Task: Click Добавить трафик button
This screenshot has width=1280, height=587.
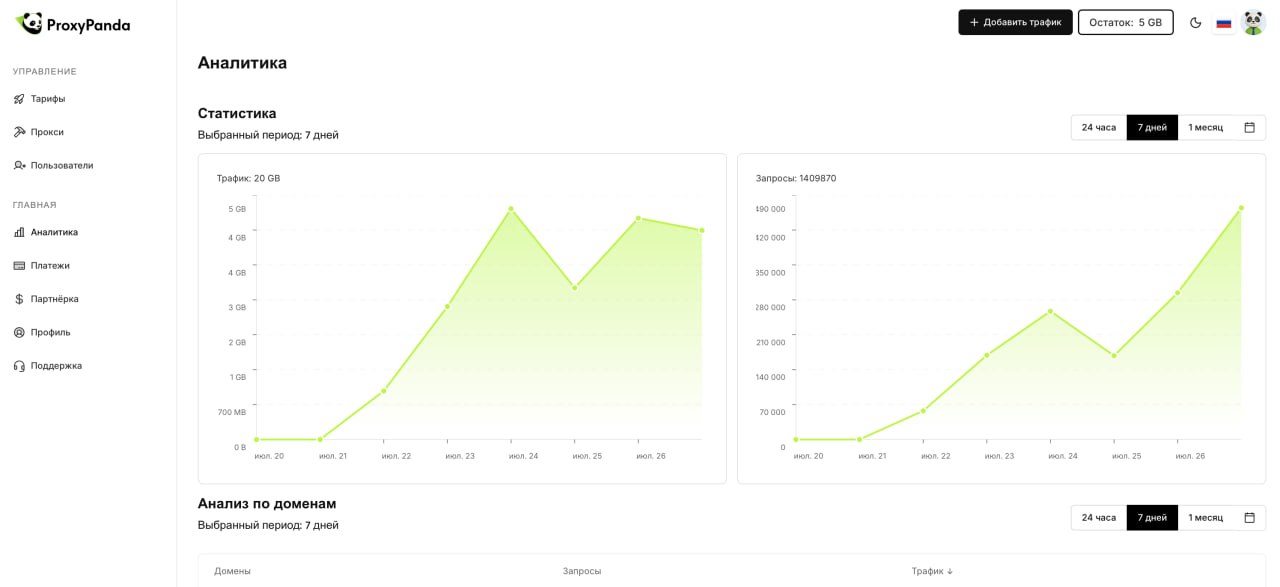Action: (x=1015, y=22)
